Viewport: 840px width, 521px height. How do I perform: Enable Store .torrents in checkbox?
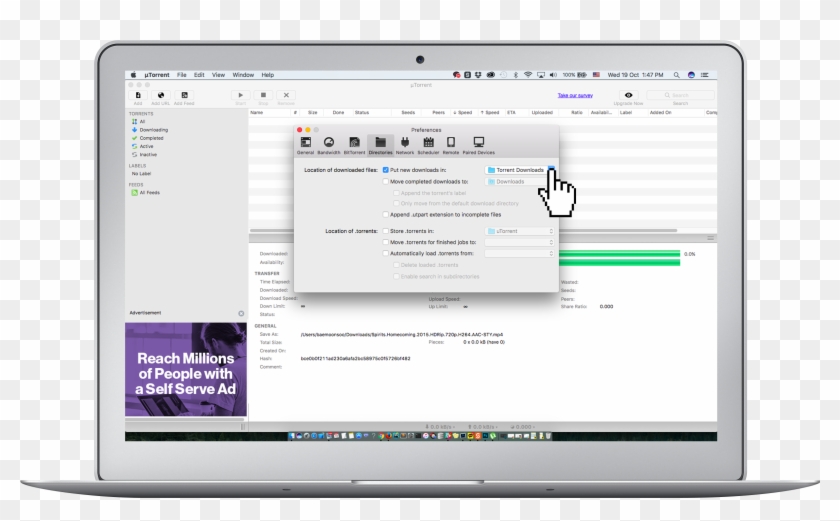[385, 231]
